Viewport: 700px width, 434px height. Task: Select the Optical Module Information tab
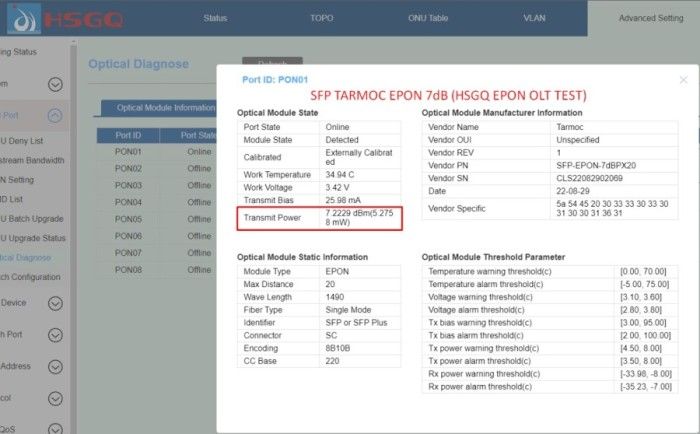click(160, 107)
